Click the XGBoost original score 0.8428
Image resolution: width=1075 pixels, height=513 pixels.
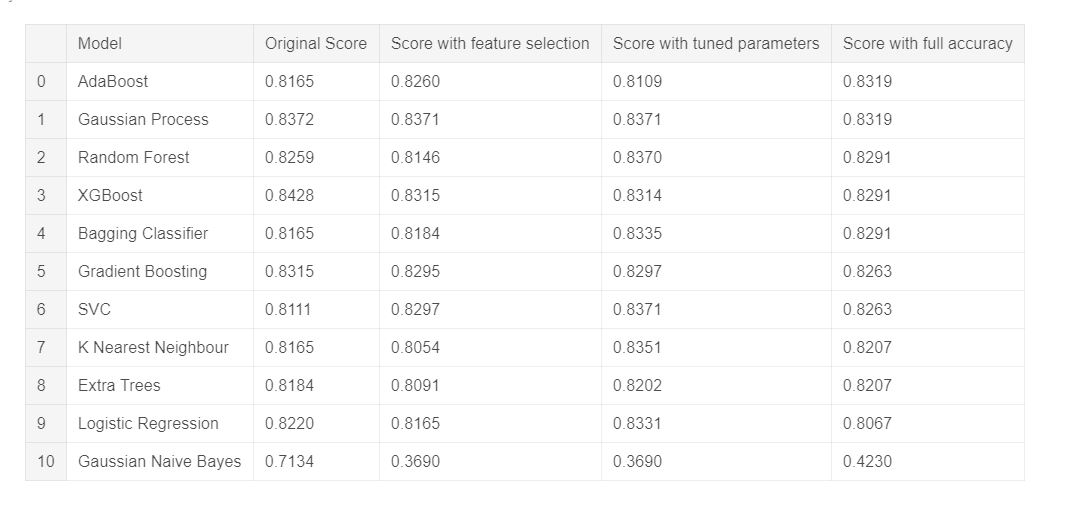point(289,196)
